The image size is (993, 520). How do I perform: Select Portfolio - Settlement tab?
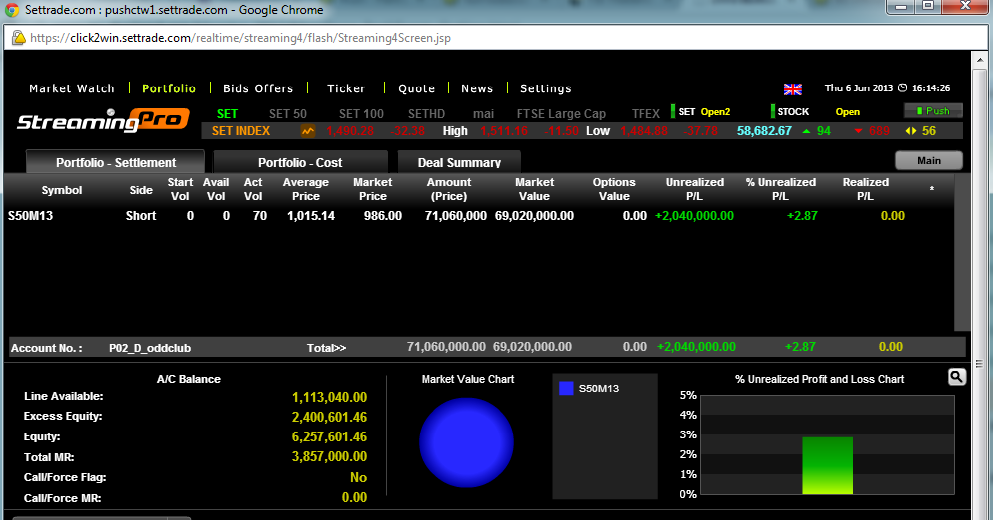coord(115,162)
